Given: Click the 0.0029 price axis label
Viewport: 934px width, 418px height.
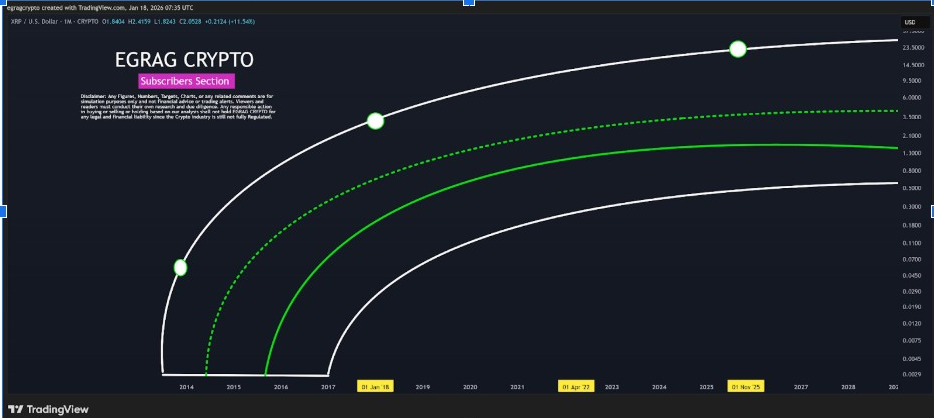Looking at the screenshot, I should (x=910, y=374).
